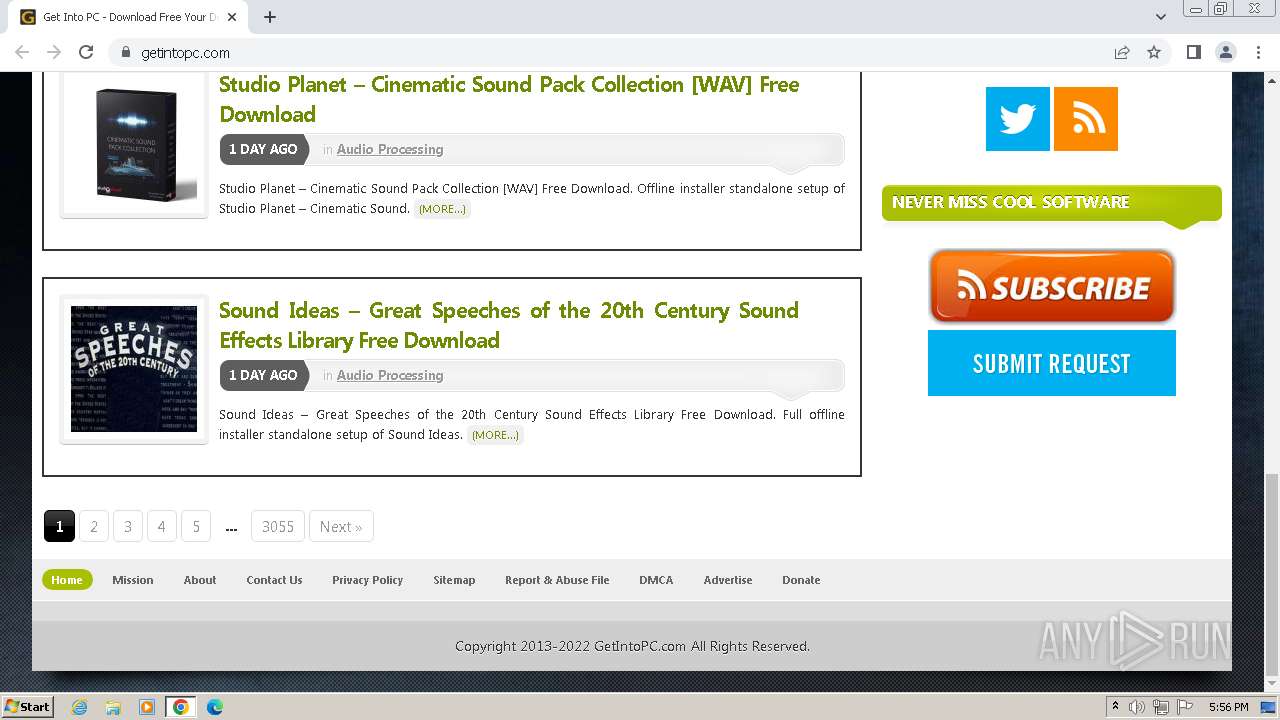Select pagination page 1

(59, 526)
